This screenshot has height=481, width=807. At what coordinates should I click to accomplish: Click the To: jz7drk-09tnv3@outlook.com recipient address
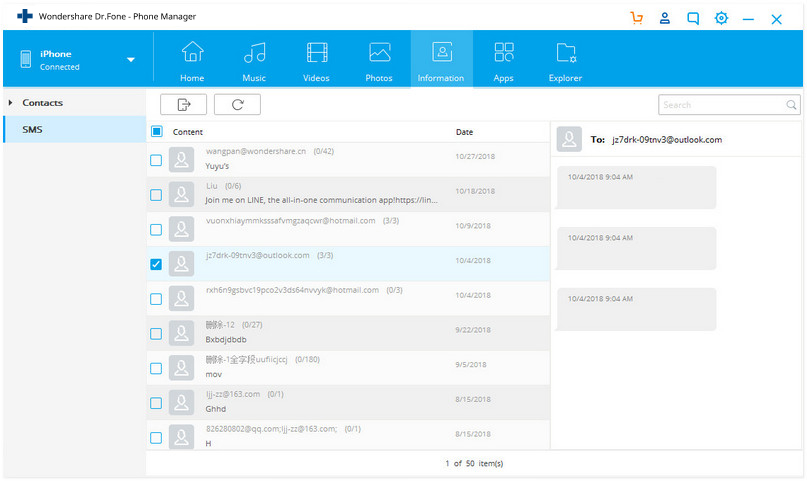point(667,140)
